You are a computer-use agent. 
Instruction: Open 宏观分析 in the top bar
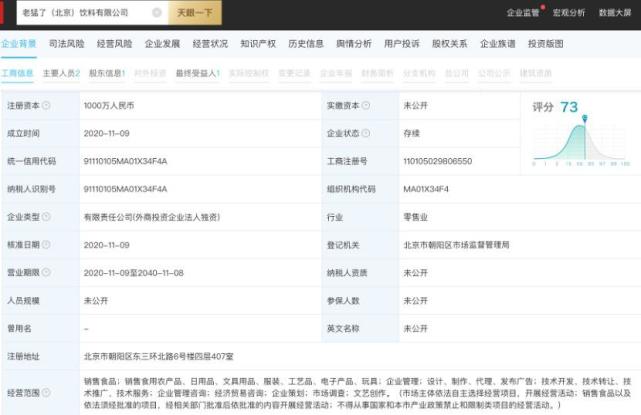pos(569,13)
